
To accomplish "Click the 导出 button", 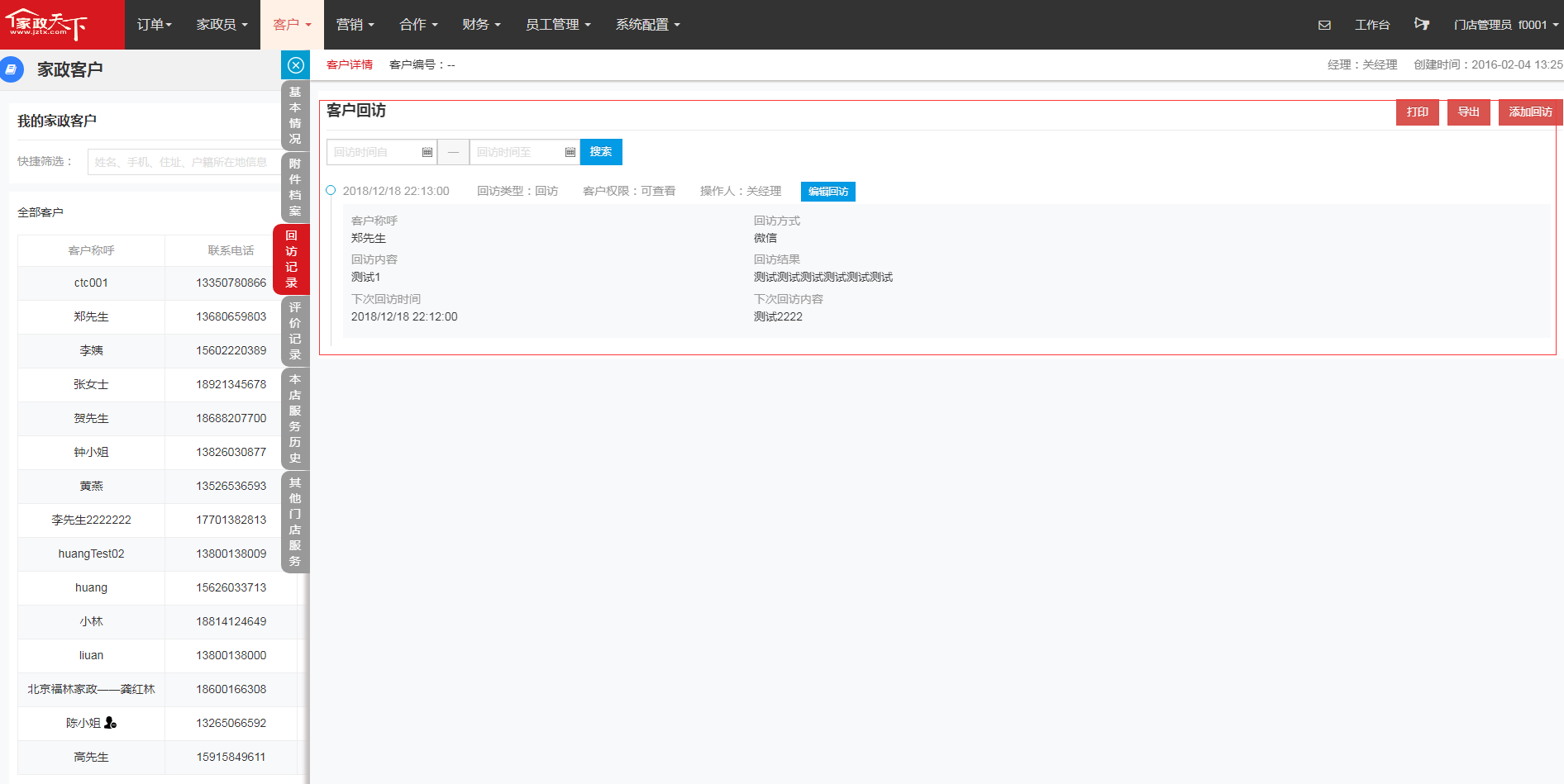I will pyautogui.click(x=1469, y=112).
